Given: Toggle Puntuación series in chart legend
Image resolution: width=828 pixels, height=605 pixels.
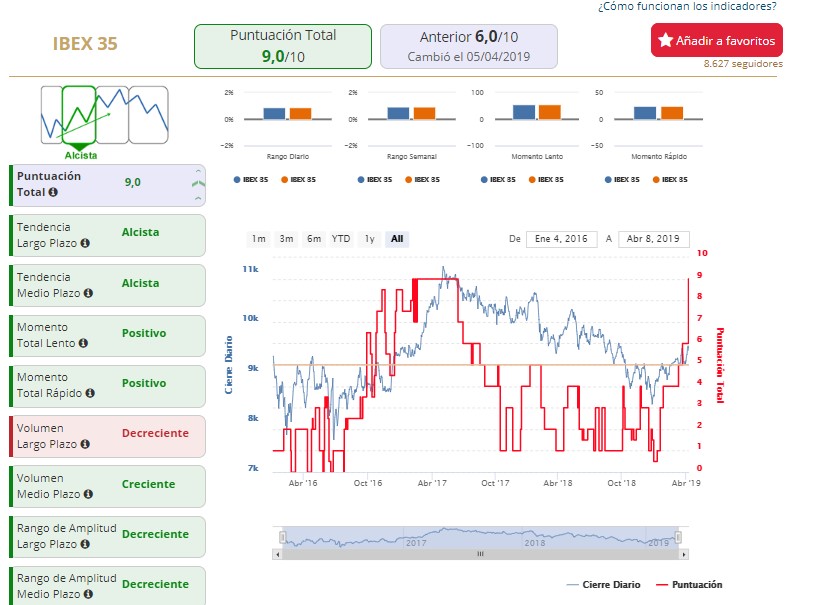Looking at the screenshot, I should click(689, 584).
